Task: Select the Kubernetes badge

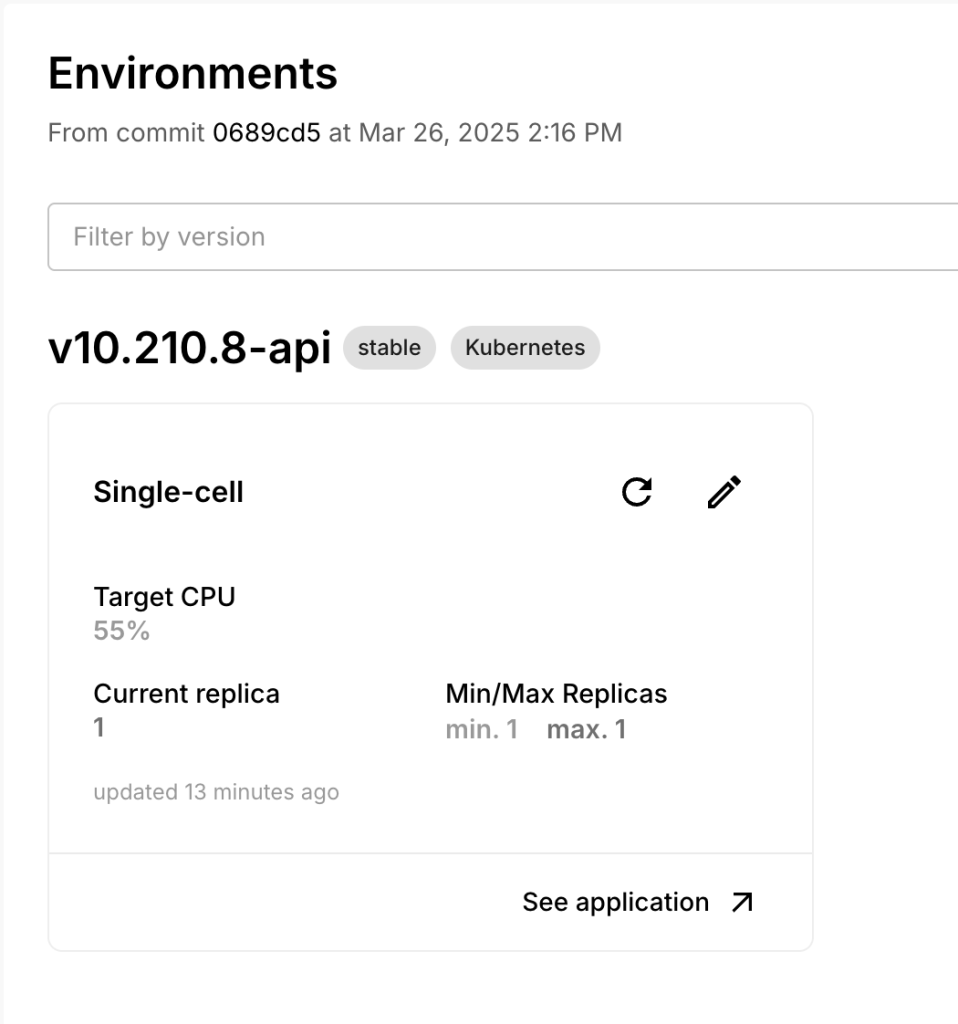Action: [525, 348]
